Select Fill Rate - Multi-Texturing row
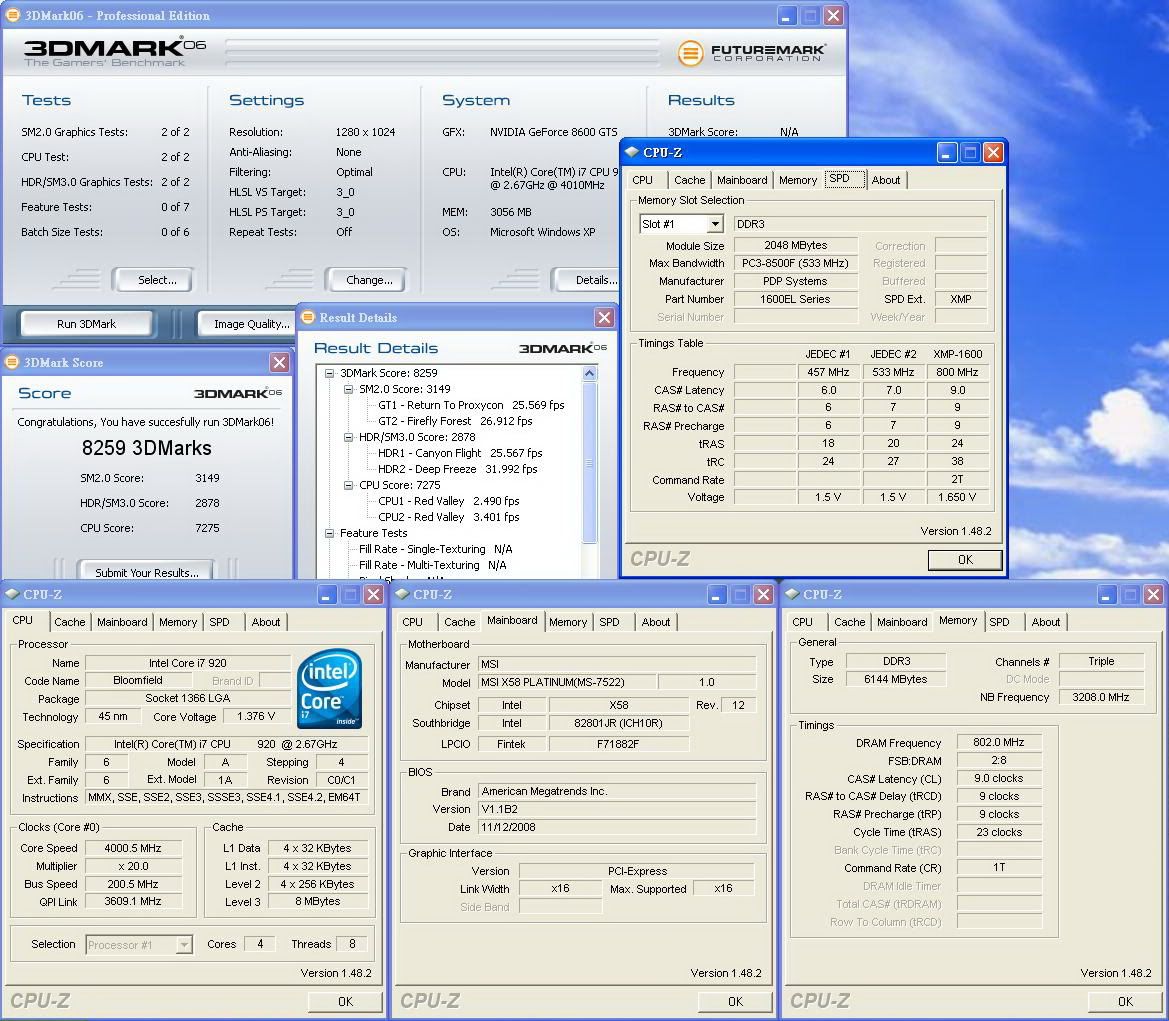This screenshot has width=1169, height=1021. 432,565
